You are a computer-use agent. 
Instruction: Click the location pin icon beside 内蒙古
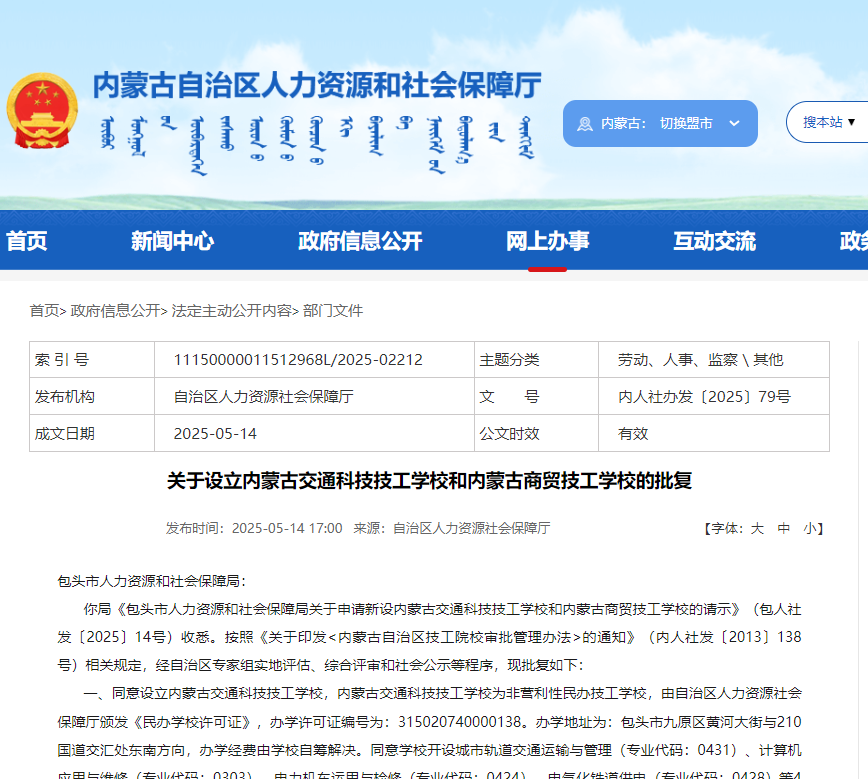coord(587,123)
